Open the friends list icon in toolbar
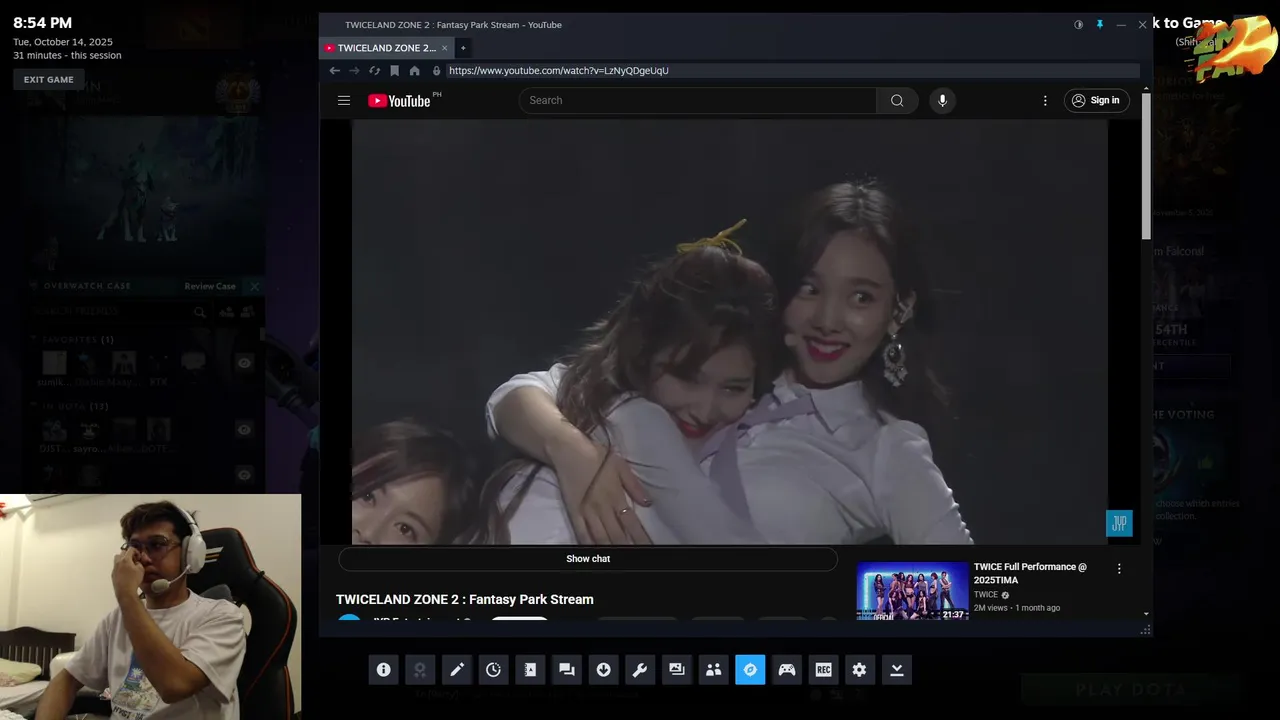1280x720 pixels. tap(713, 670)
